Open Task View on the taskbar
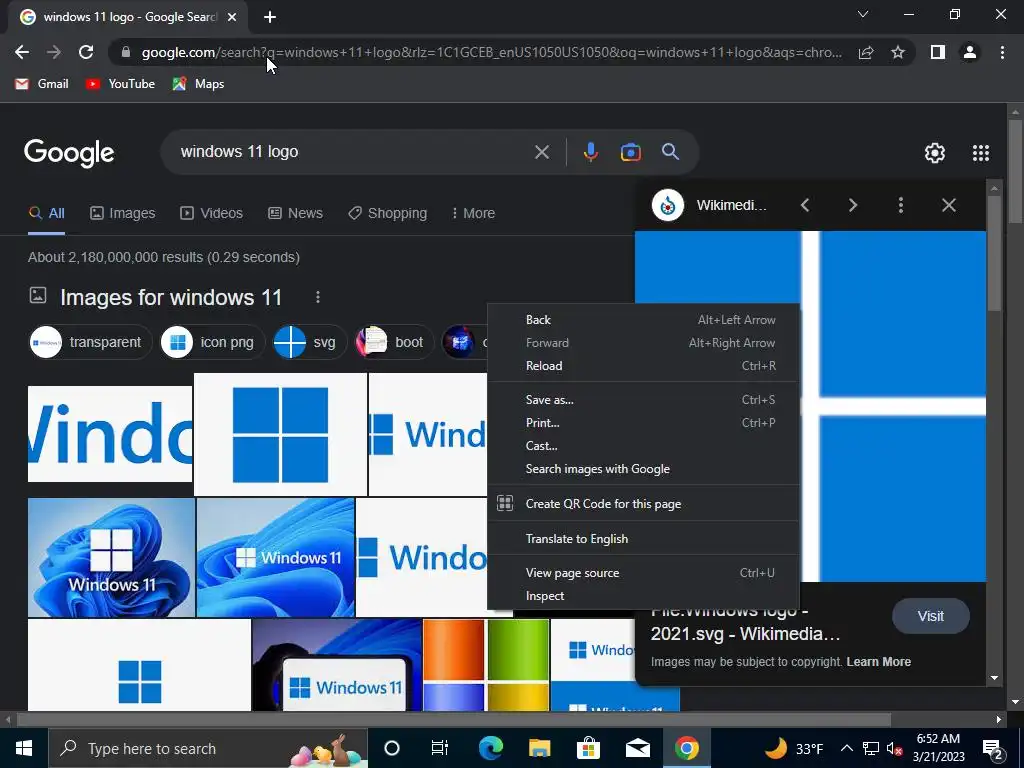 tap(440, 748)
